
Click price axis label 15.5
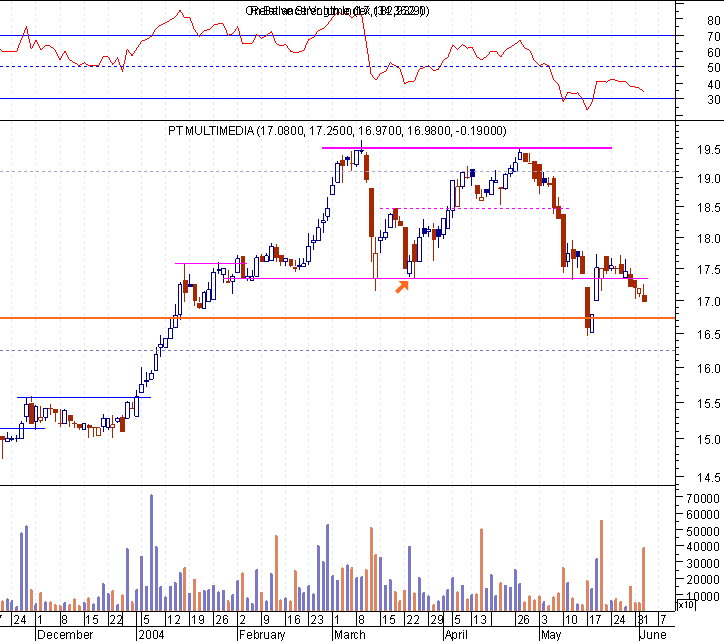(x=709, y=404)
